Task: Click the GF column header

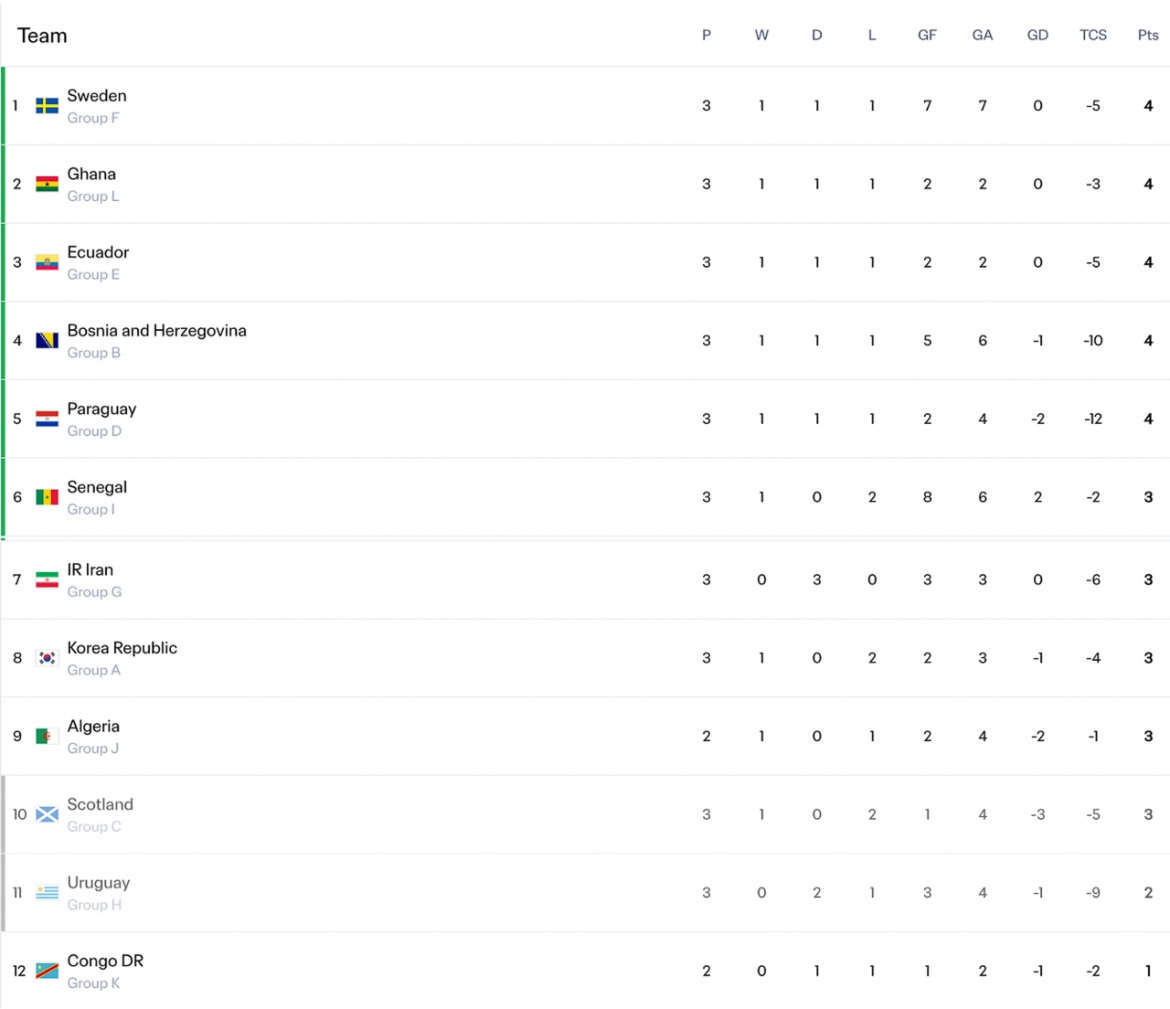Action: [x=927, y=35]
